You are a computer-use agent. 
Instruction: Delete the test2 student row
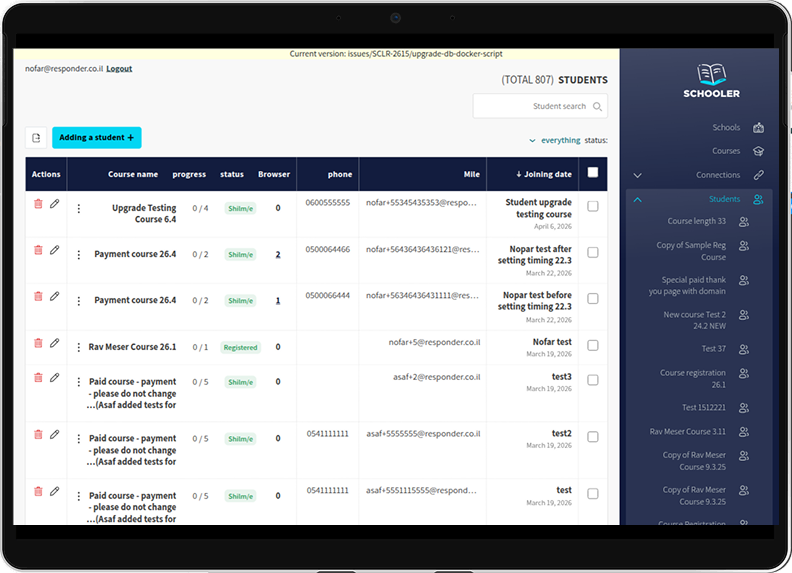pos(38,435)
